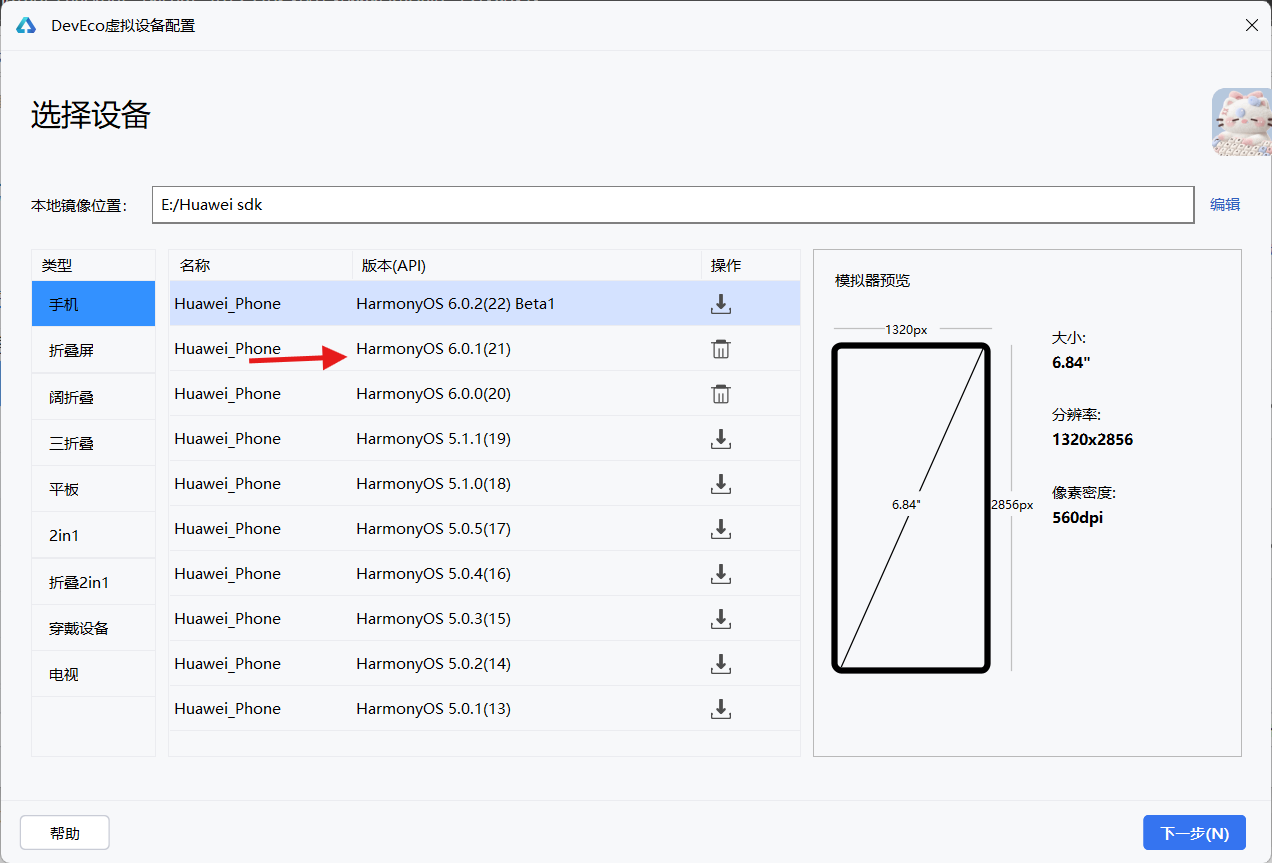Select row HarmonyOS 5.0.5(17)
1272x863 pixels.
point(484,528)
